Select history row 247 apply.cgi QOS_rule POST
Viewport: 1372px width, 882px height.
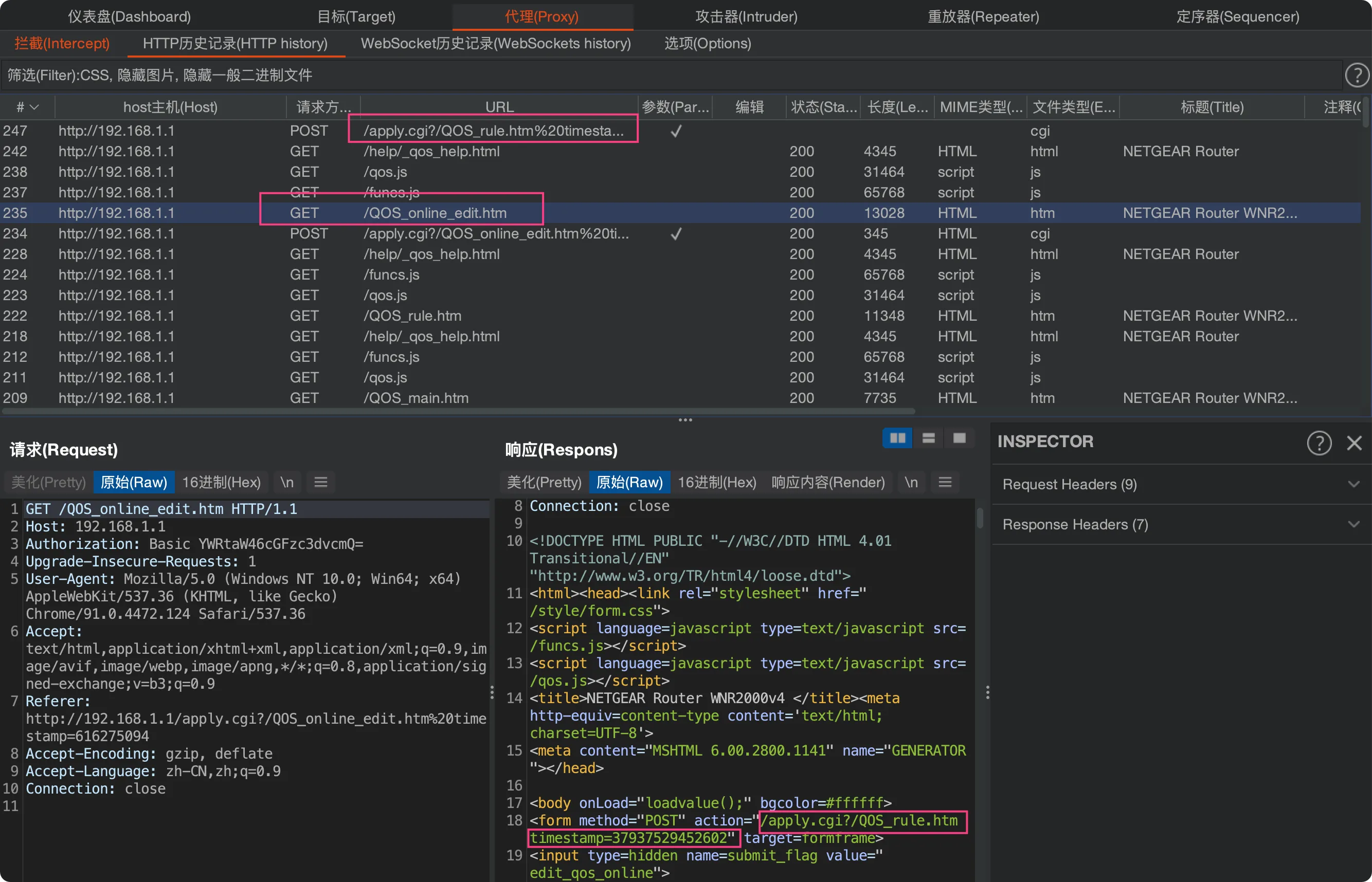(x=680, y=131)
